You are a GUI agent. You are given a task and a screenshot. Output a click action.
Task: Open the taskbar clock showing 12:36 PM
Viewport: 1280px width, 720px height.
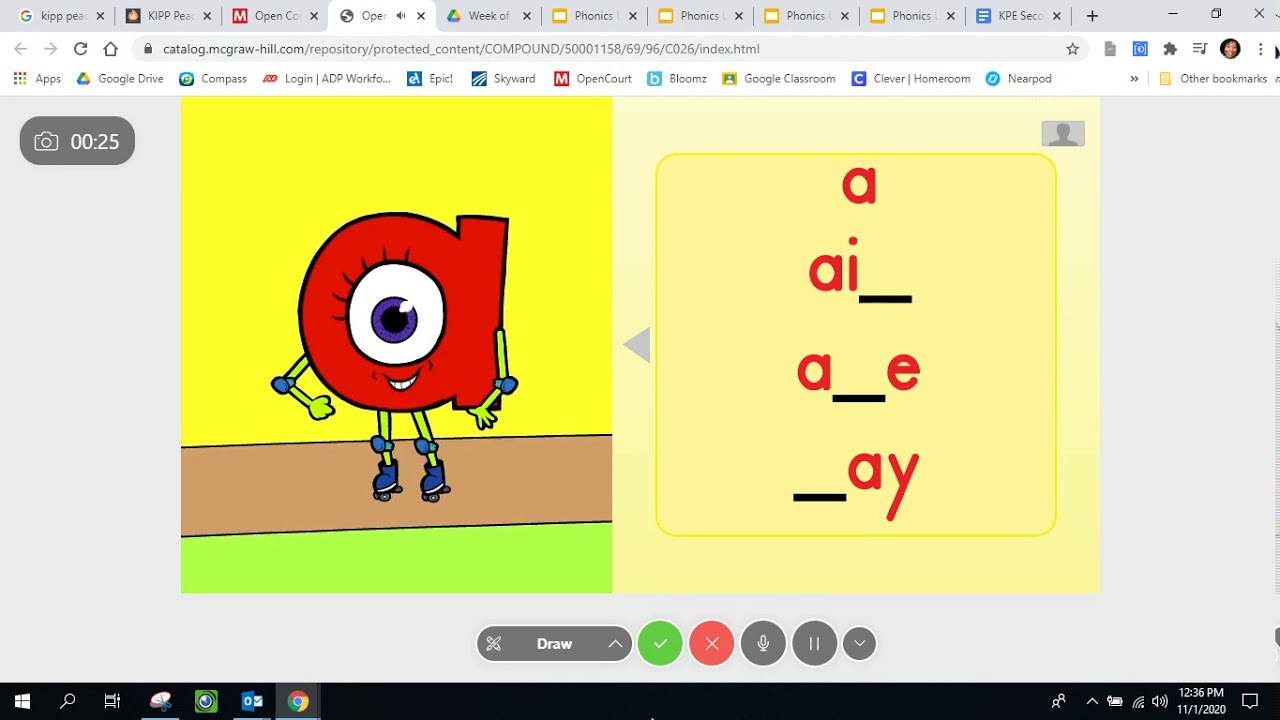point(1201,700)
